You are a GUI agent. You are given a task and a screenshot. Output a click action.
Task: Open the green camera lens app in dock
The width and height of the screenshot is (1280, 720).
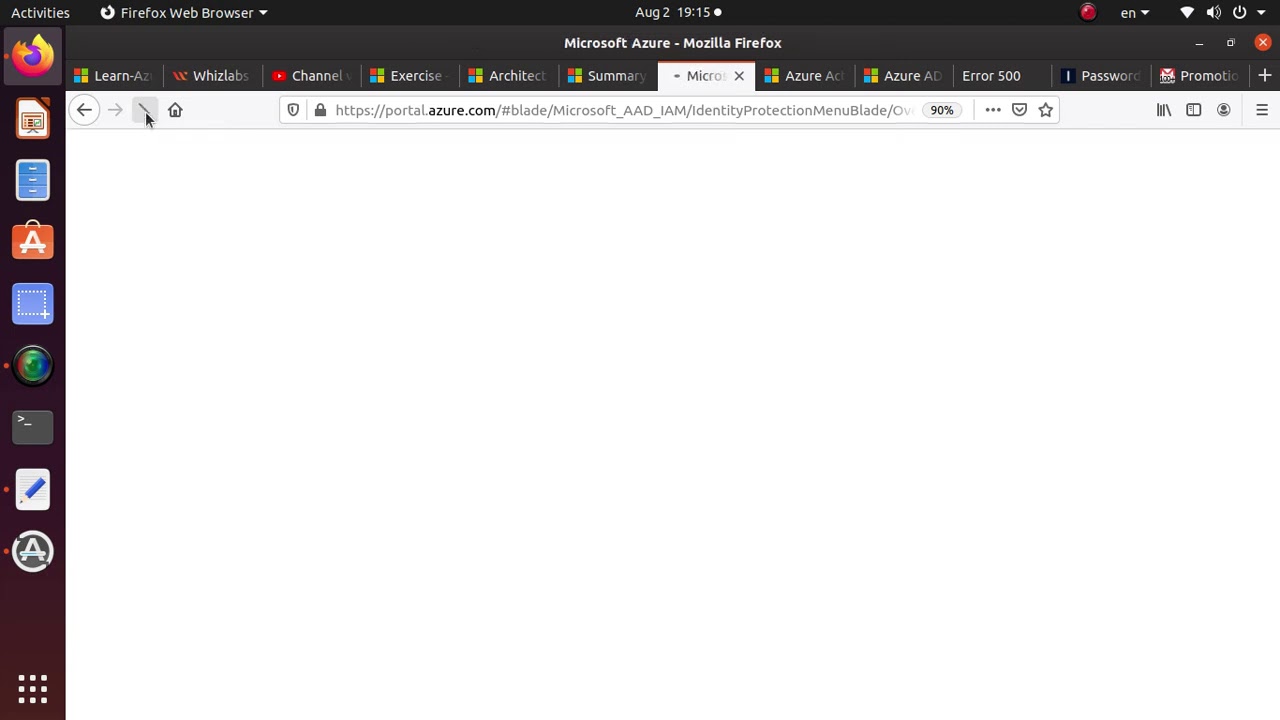point(33,366)
